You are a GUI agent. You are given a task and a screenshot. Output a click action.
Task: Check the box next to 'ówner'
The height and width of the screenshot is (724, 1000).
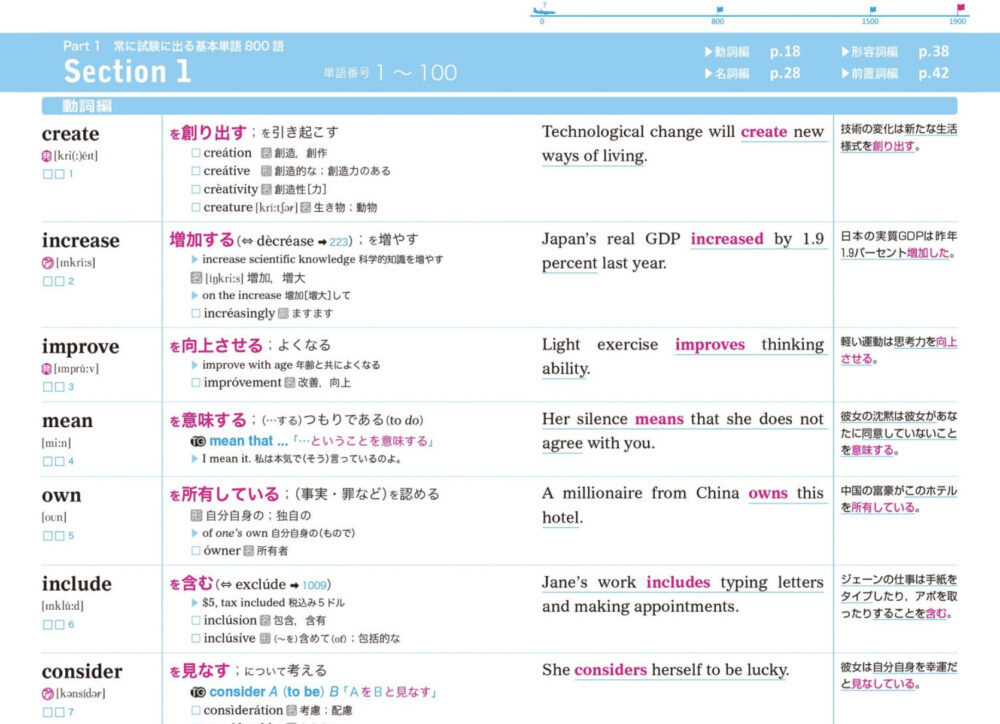pos(196,550)
